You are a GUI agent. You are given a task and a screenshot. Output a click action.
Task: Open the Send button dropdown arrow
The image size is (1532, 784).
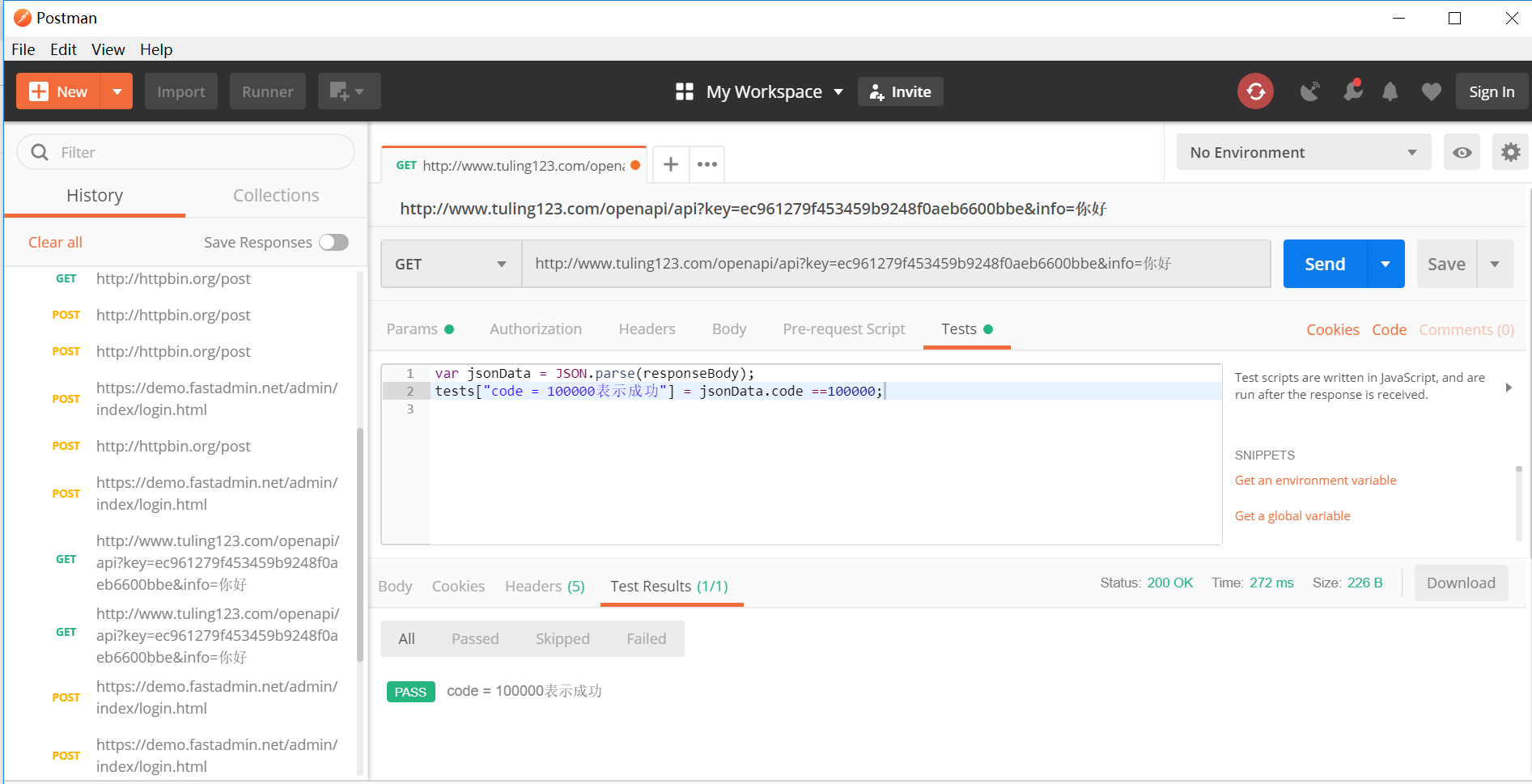click(1386, 264)
